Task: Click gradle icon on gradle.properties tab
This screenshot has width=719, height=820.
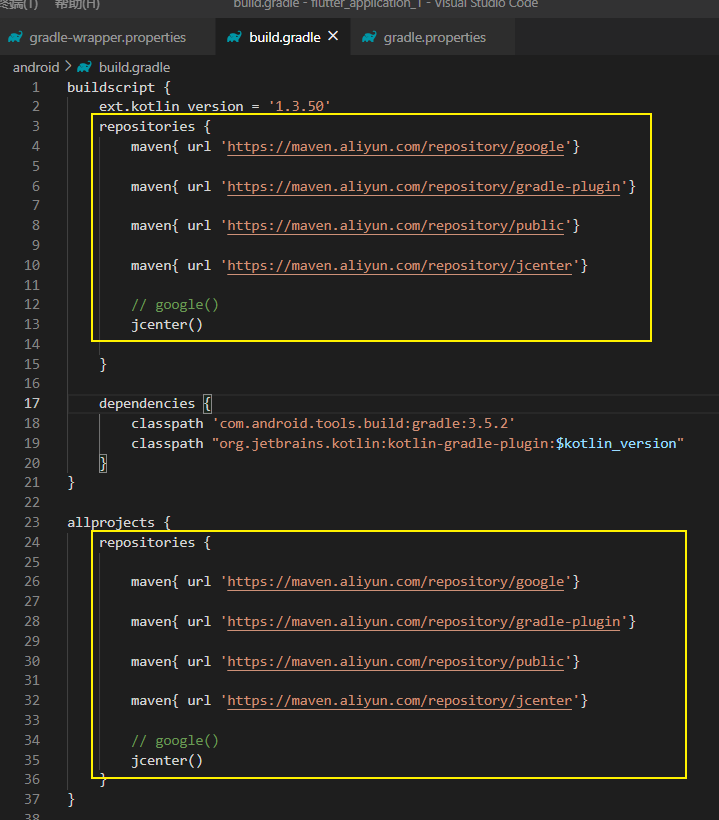Action: (x=369, y=37)
